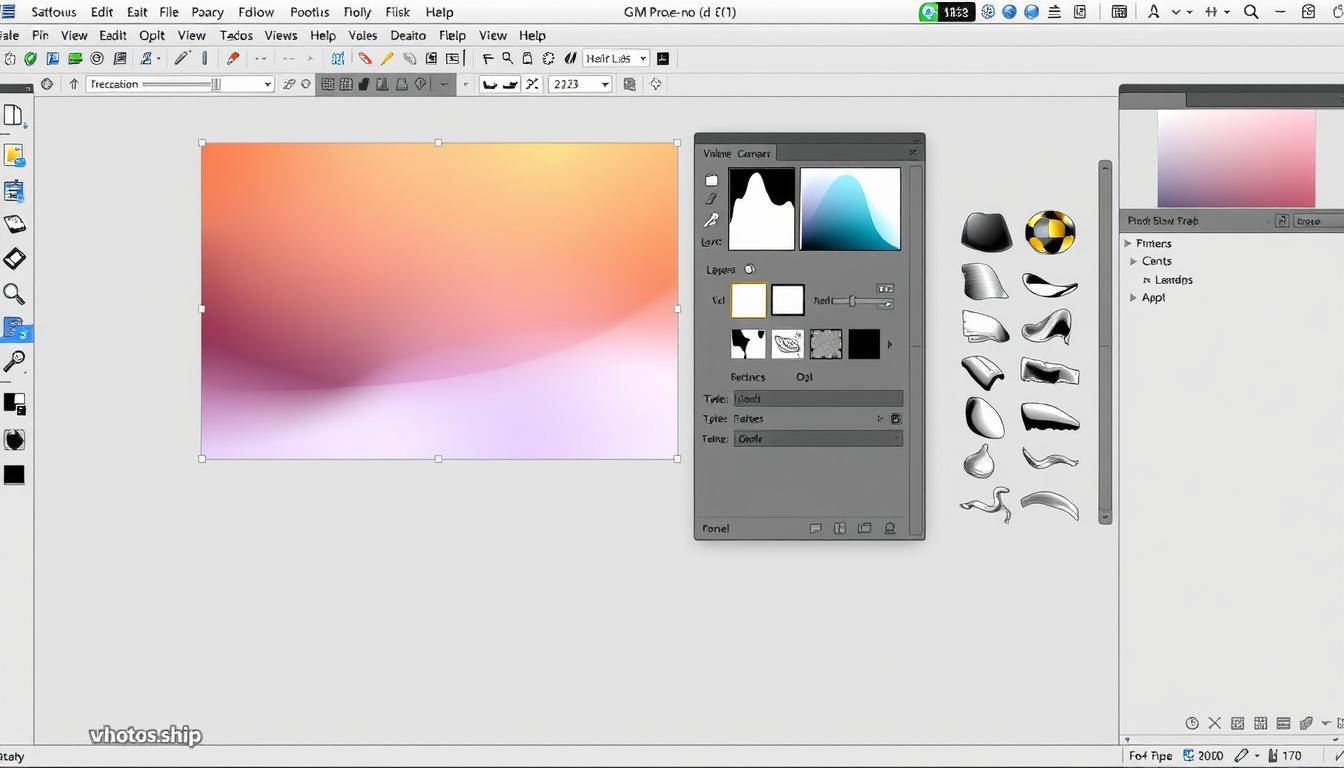Select the solid black pattern thumbnail

[864, 344]
